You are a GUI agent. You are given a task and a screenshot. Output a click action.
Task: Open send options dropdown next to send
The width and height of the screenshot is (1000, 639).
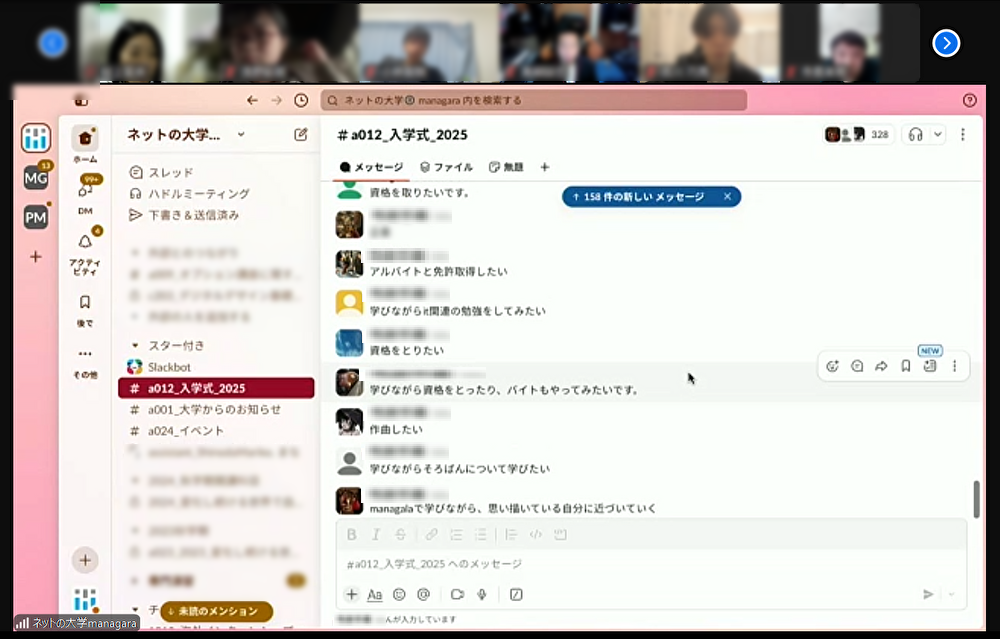[x=951, y=594]
